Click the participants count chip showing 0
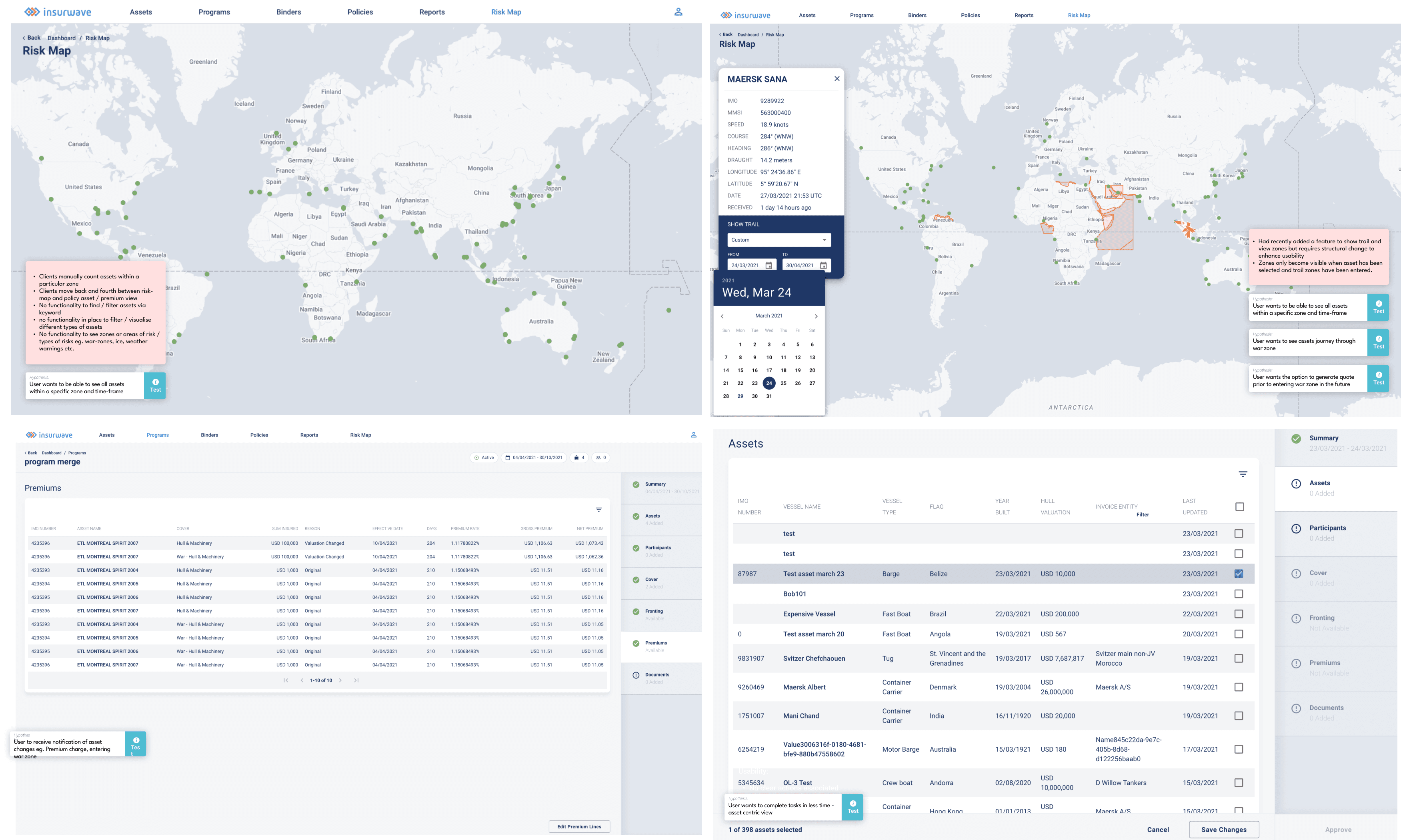Screen dimensions: 1415x840 tap(600, 457)
